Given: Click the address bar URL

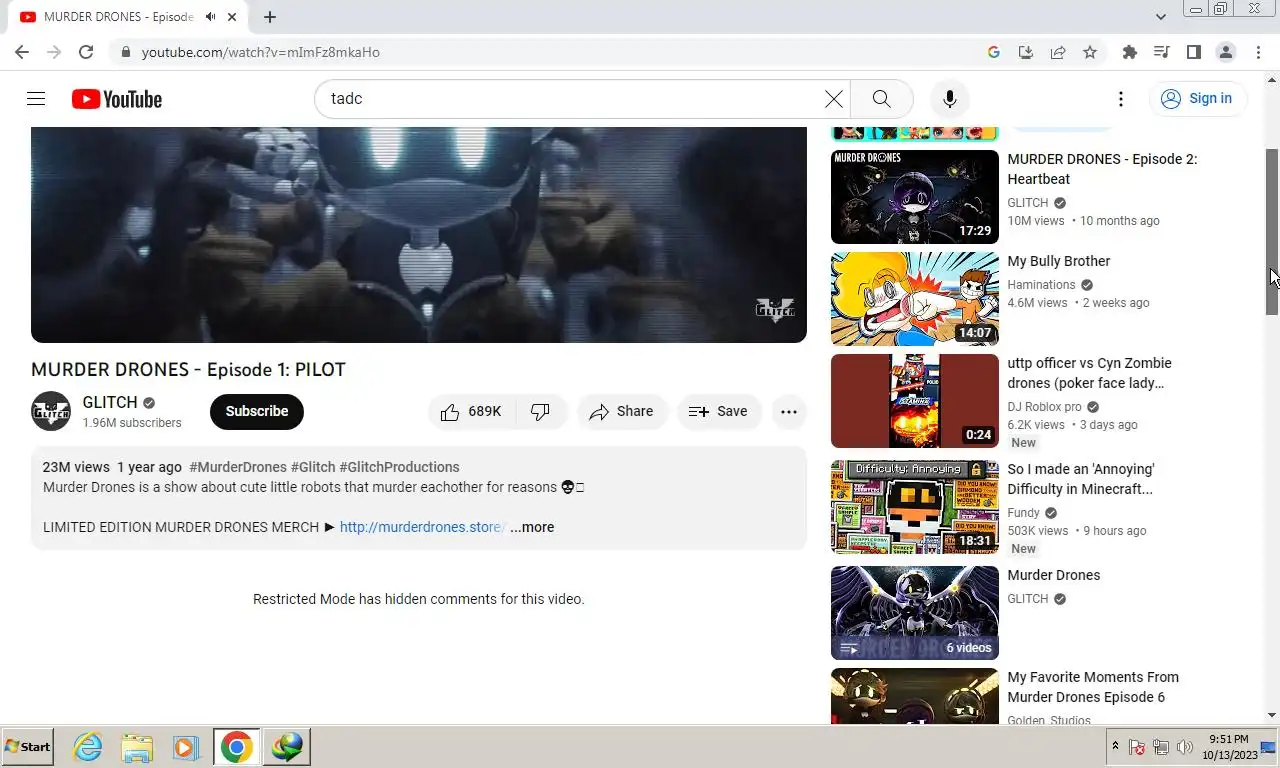Looking at the screenshot, I should tap(261, 52).
